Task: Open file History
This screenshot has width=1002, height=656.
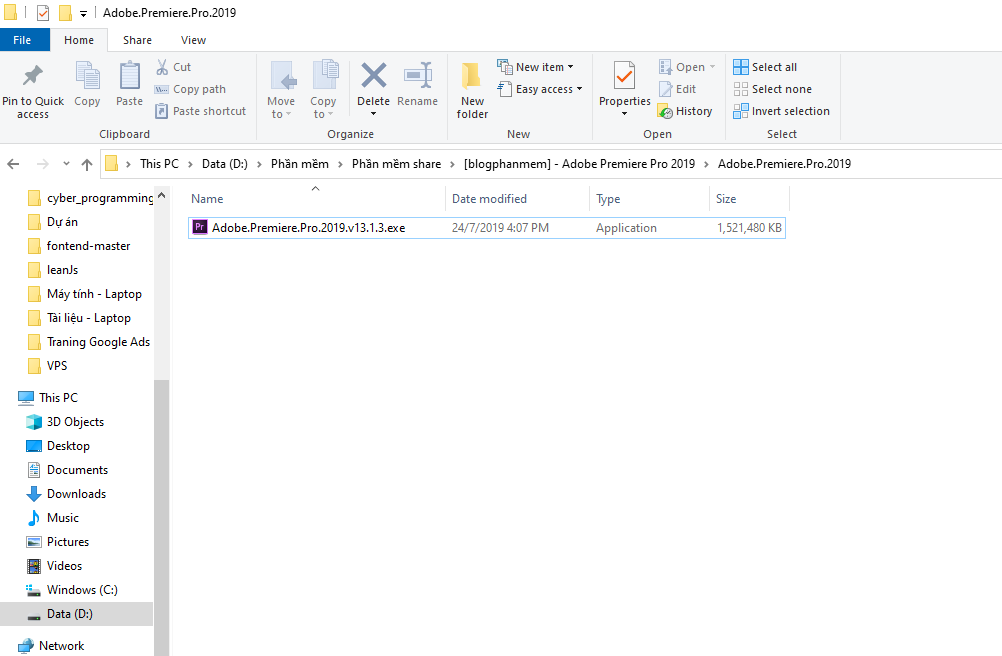Action: tap(684, 111)
